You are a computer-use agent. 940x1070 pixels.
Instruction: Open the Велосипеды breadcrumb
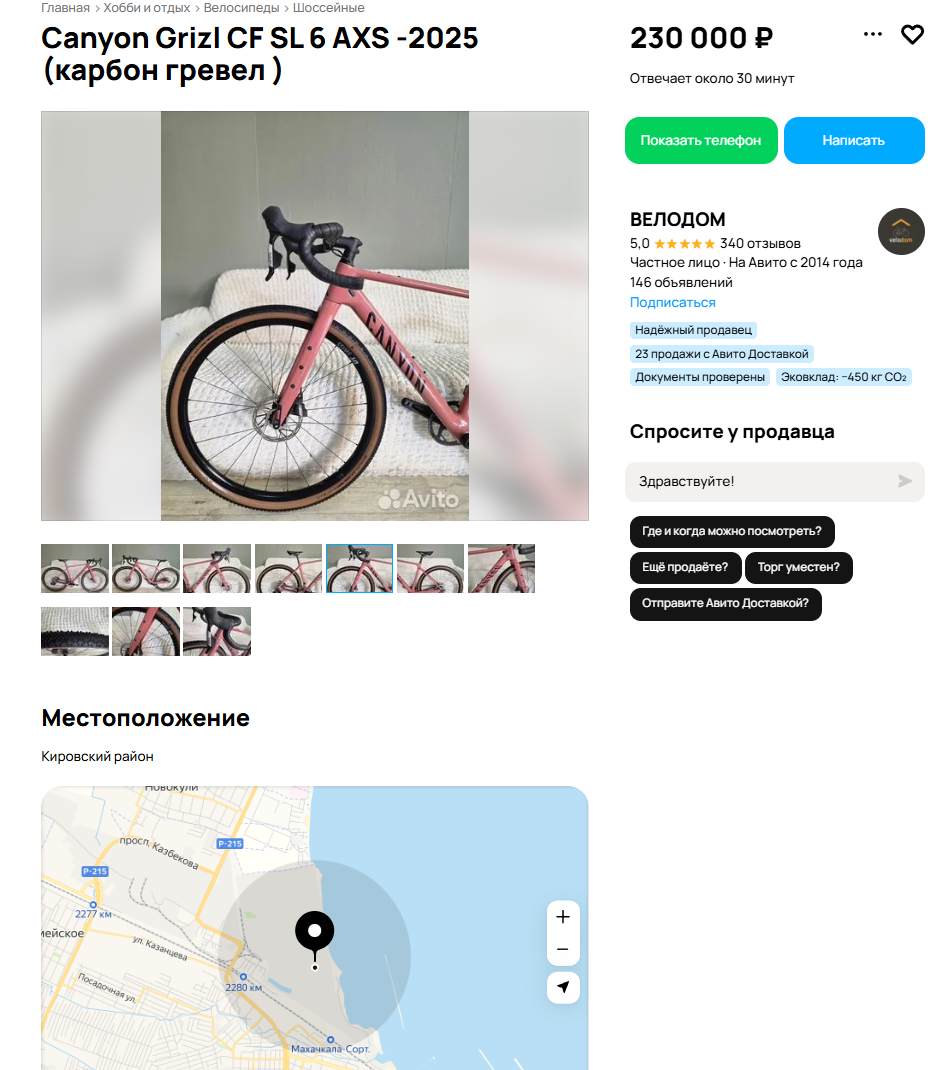point(241,8)
